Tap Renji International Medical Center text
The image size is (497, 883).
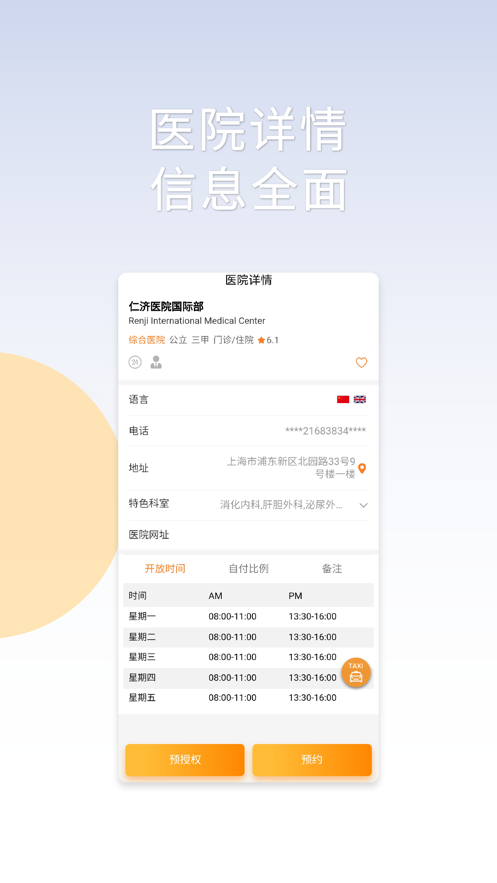click(x=197, y=321)
